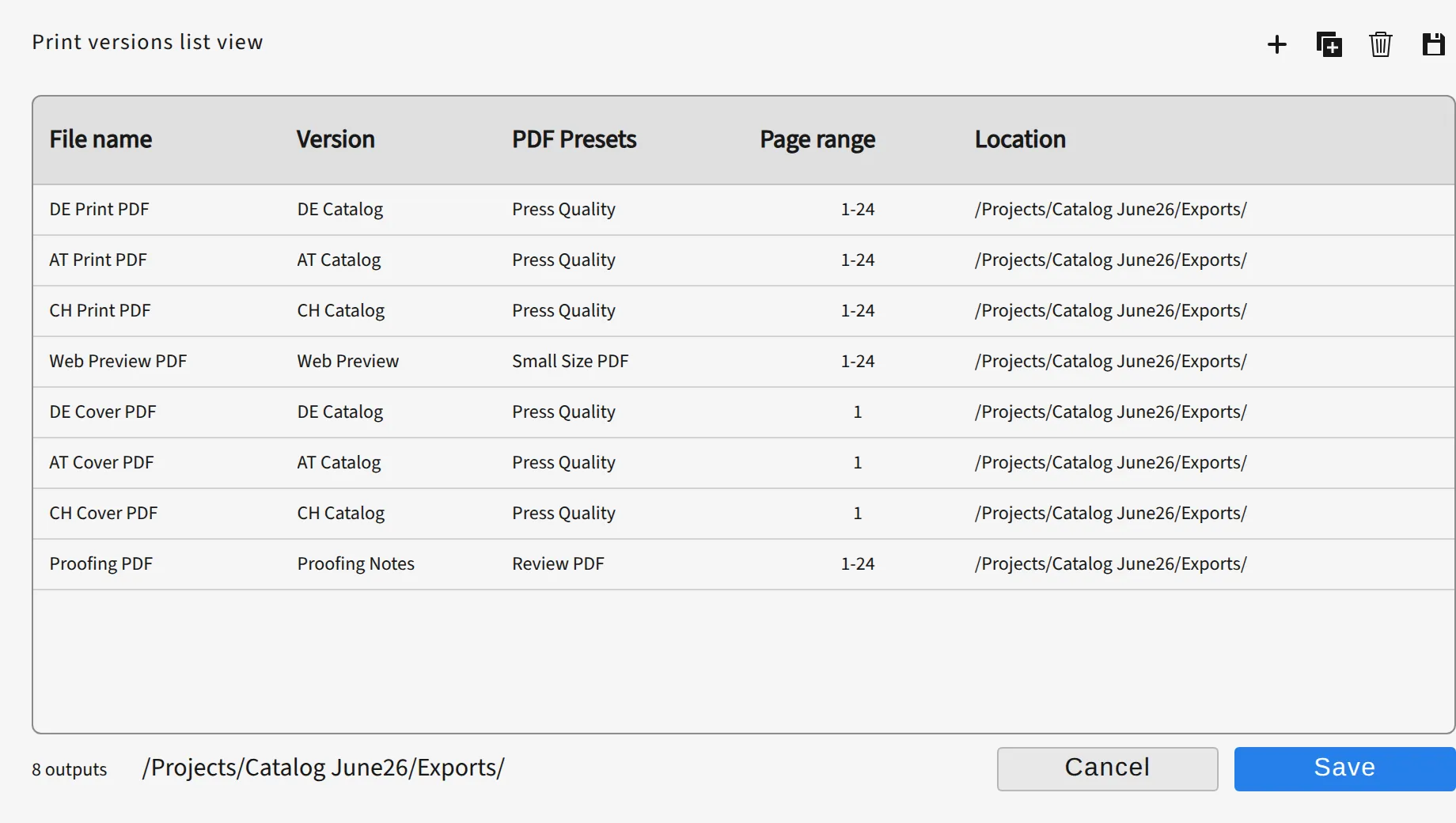Viewport: 1456px width, 823px height.
Task: Click the AT Cover PDF row's AT Catalog version
Action: [x=339, y=463]
